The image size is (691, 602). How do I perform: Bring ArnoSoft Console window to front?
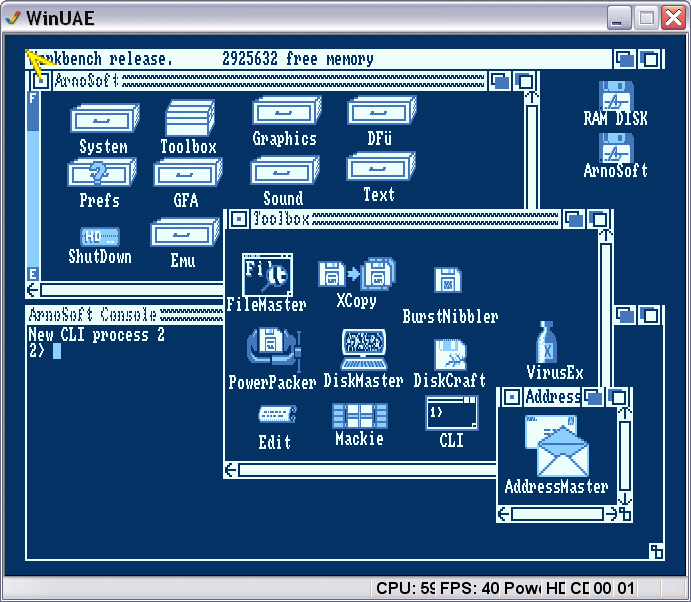click(x=650, y=316)
